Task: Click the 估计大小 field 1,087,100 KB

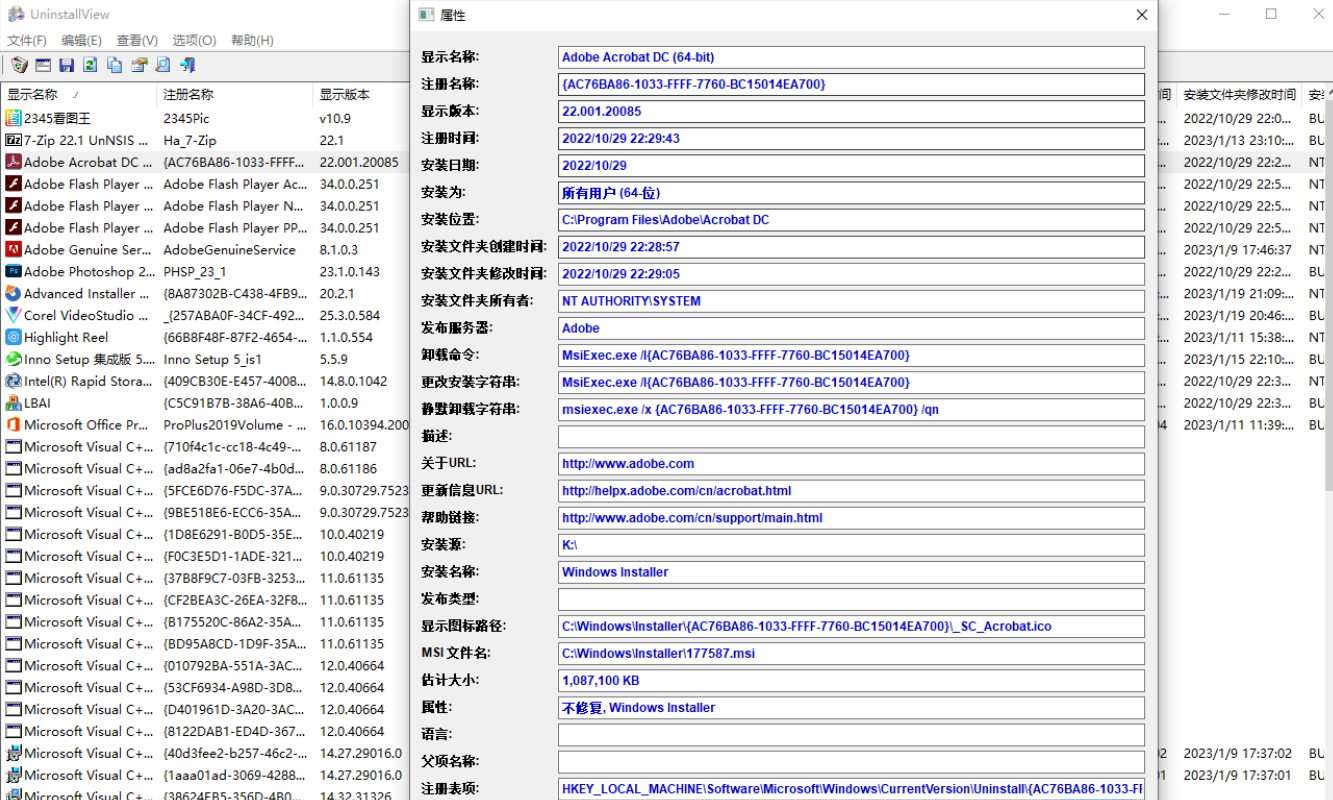Action: coord(851,680)
